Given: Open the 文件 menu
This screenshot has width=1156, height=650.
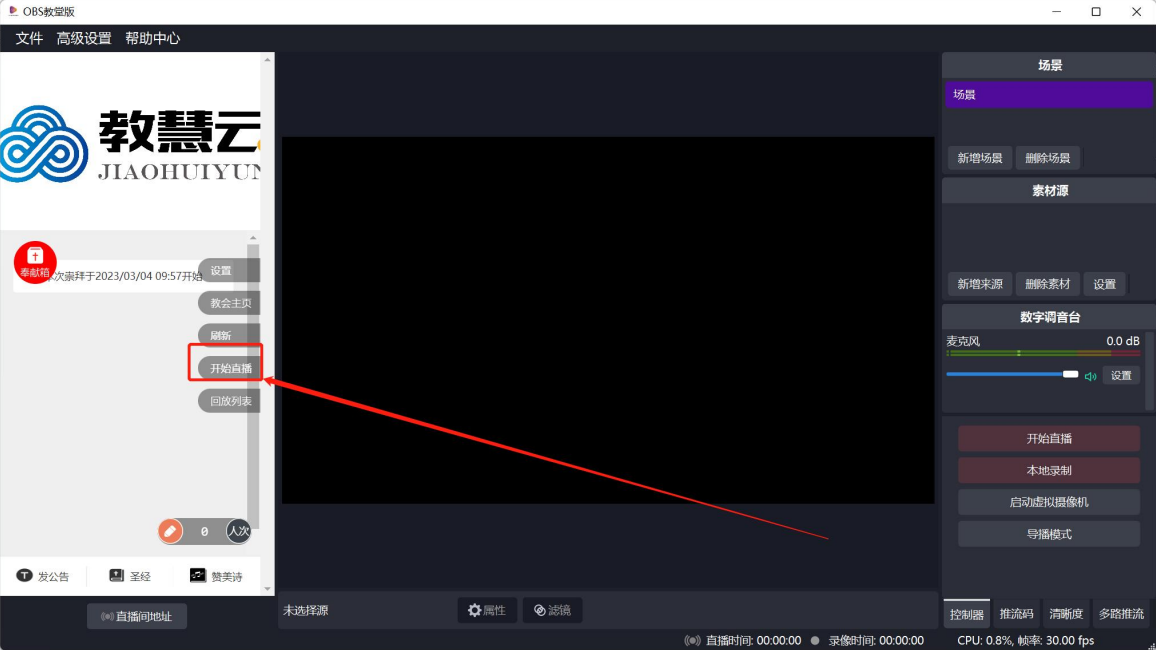Looking at the screenshot, I should [x=28, y=38].
